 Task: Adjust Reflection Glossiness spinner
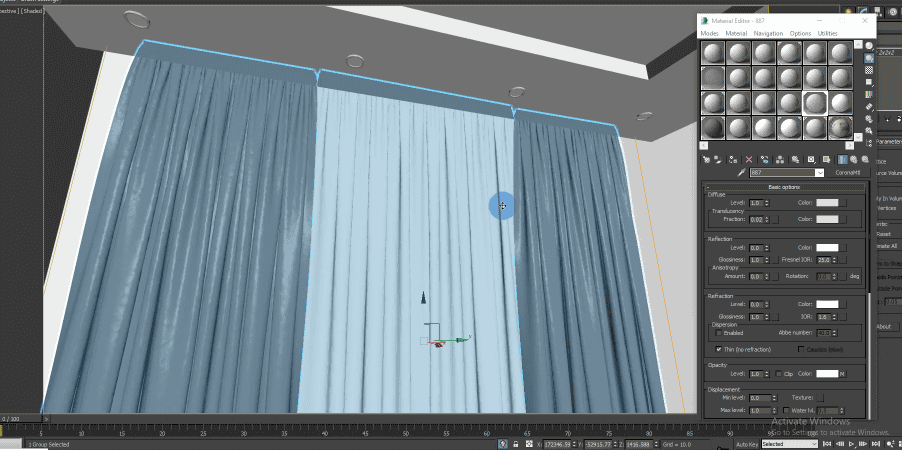pos(767,260)
